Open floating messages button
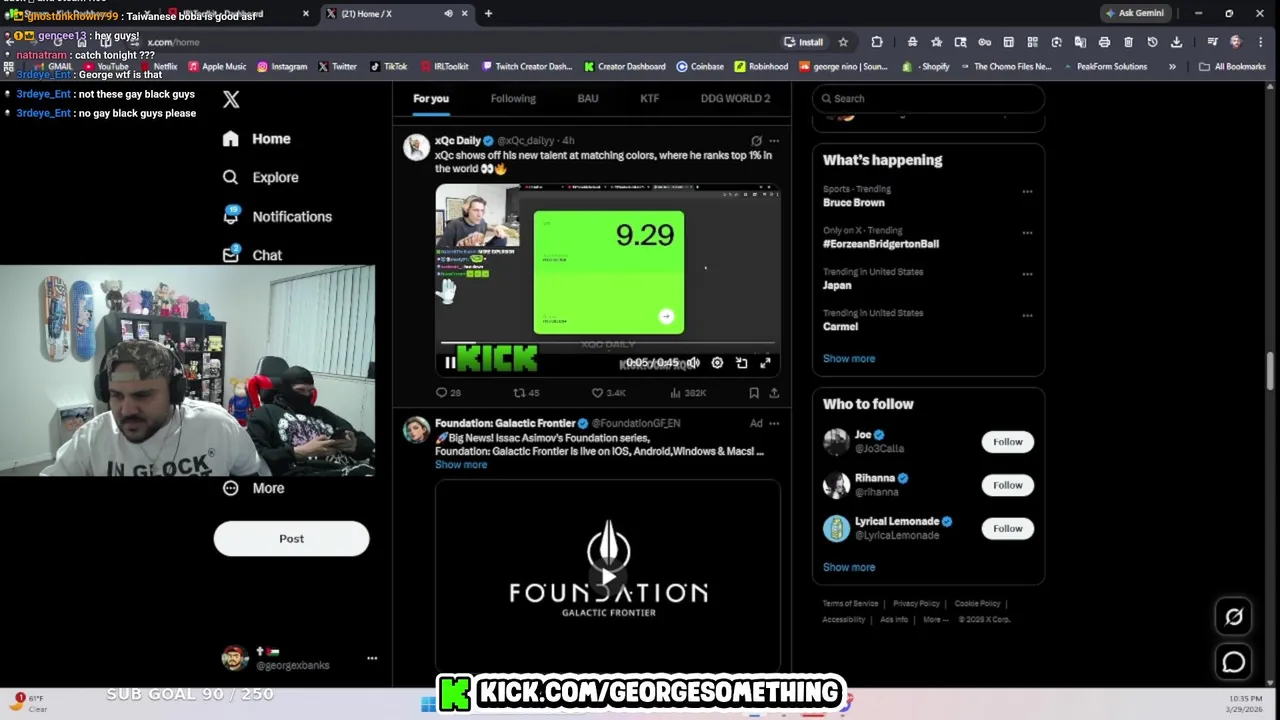The height and width of the screenshot is (720, 1280). click(1234, 662)
